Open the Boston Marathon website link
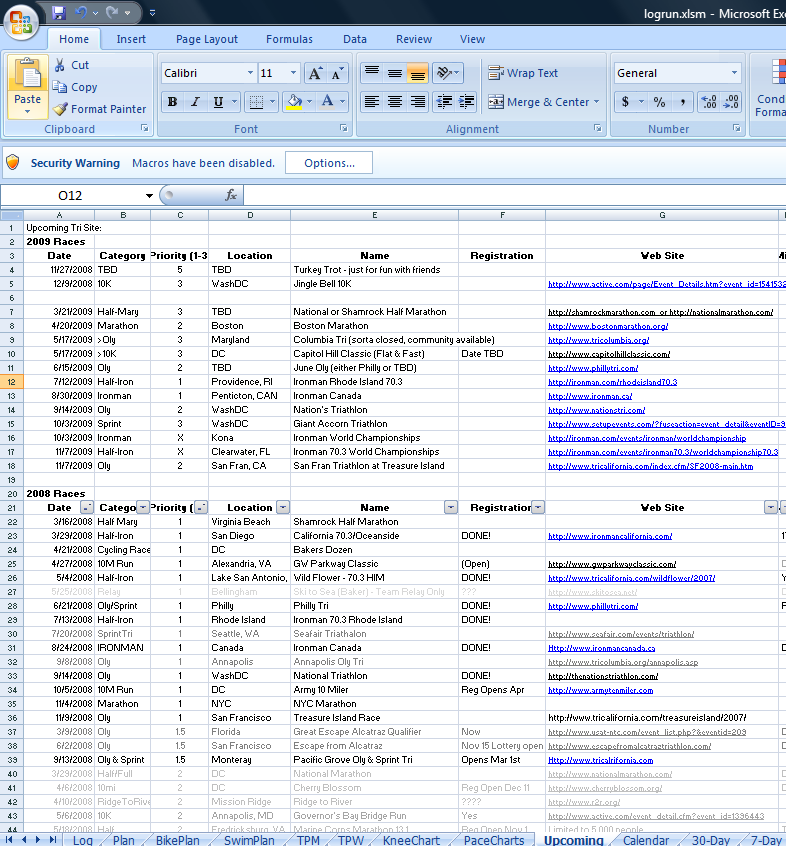 tap(608, 326)
